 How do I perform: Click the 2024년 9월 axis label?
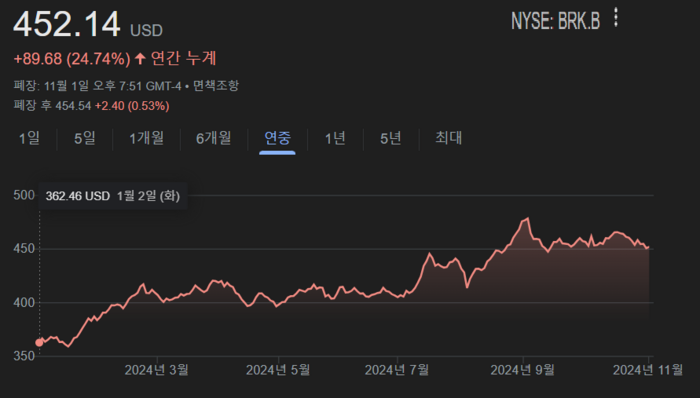pos(522,370)
